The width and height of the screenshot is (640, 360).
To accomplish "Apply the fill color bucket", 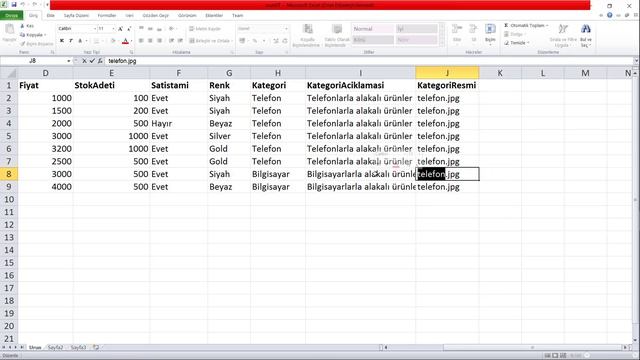I will (113, 41).
